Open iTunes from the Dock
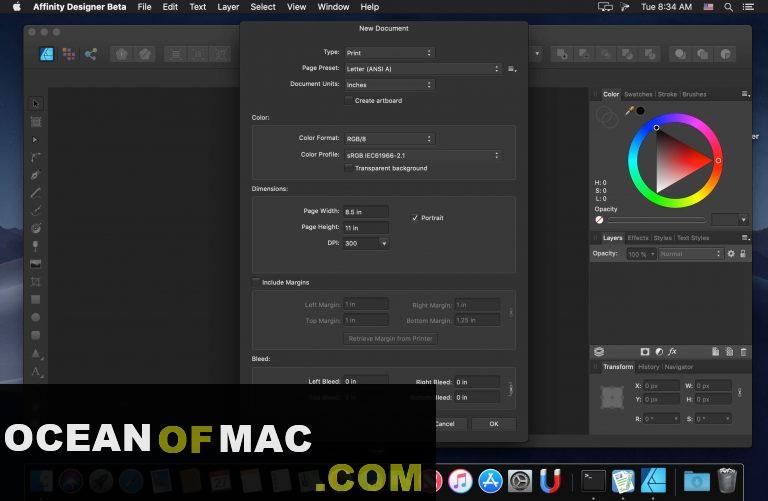This screenshot has height=501, width=768. tap(460, 480)
